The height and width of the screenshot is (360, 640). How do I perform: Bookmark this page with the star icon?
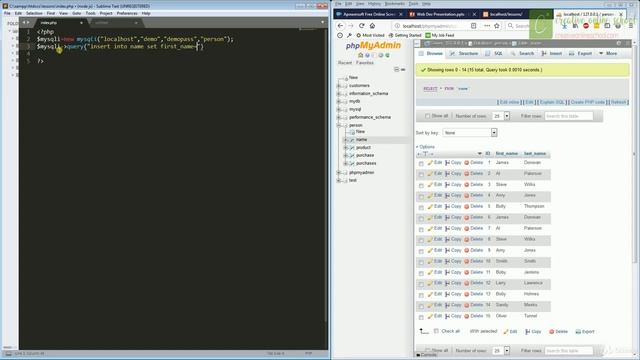(x=497, y=26)
